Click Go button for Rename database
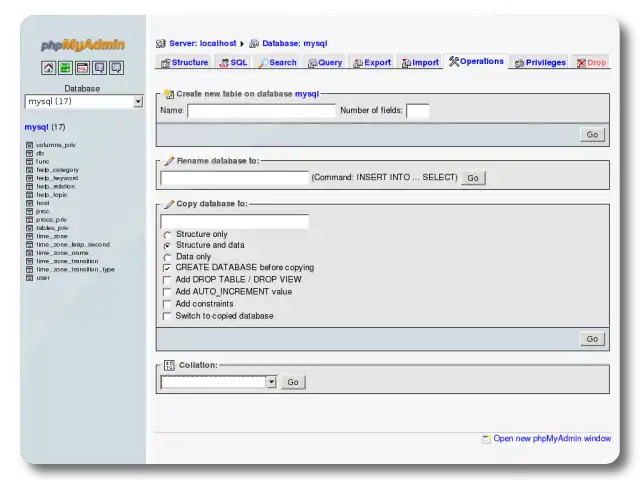 [473, 178]
